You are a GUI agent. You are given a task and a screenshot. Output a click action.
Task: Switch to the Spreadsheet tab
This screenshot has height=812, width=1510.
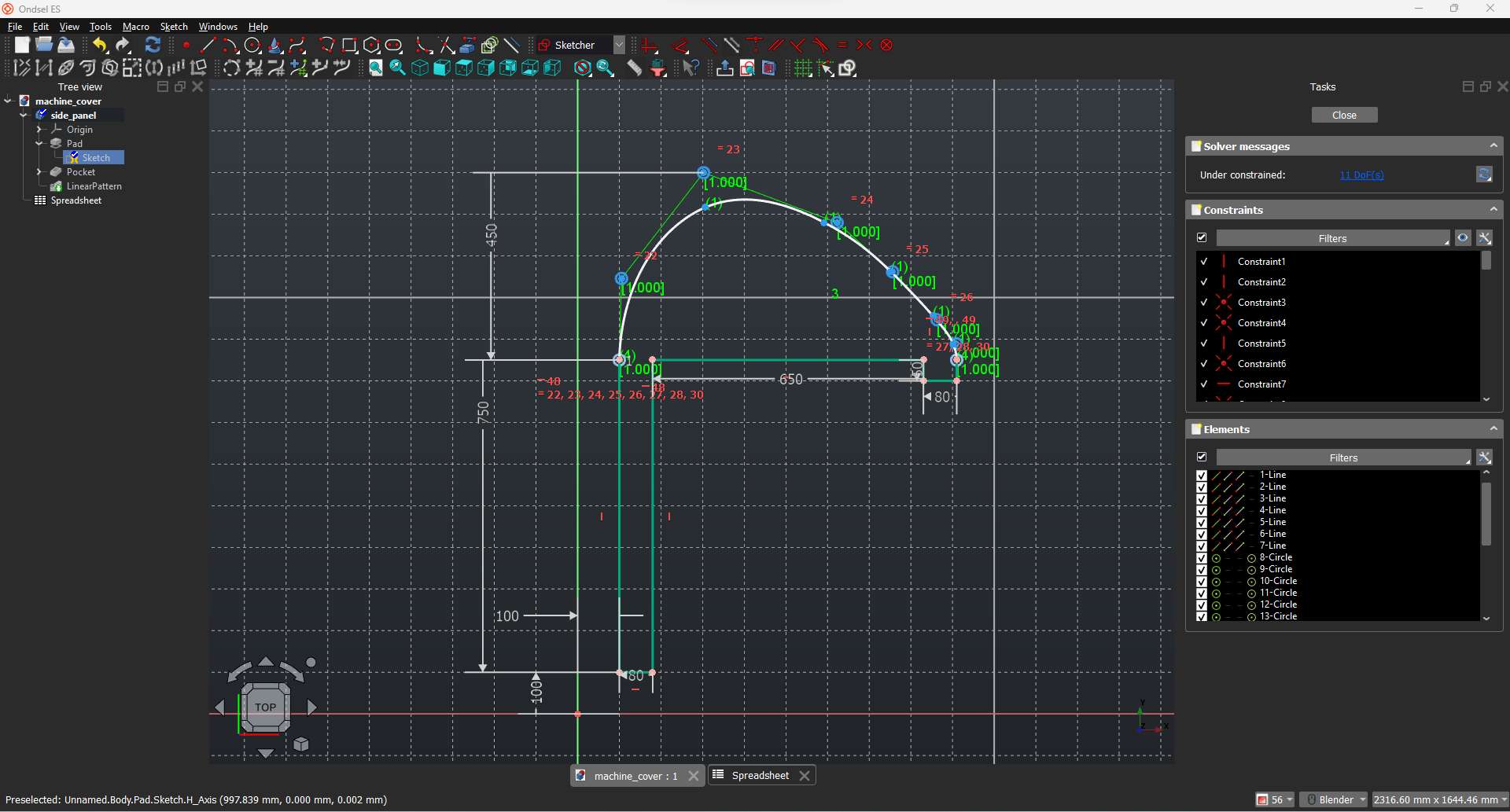tap(760, 776)
